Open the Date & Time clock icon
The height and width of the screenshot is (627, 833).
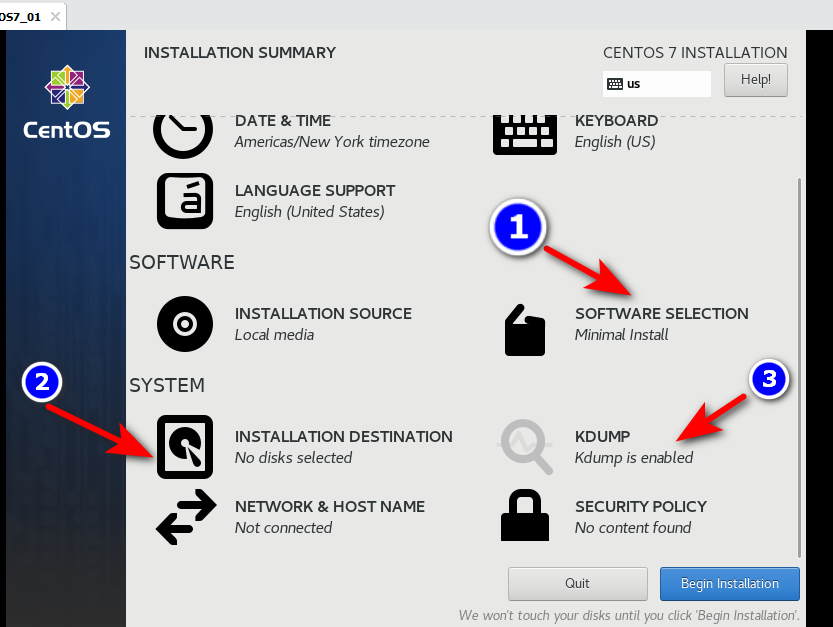183,136
